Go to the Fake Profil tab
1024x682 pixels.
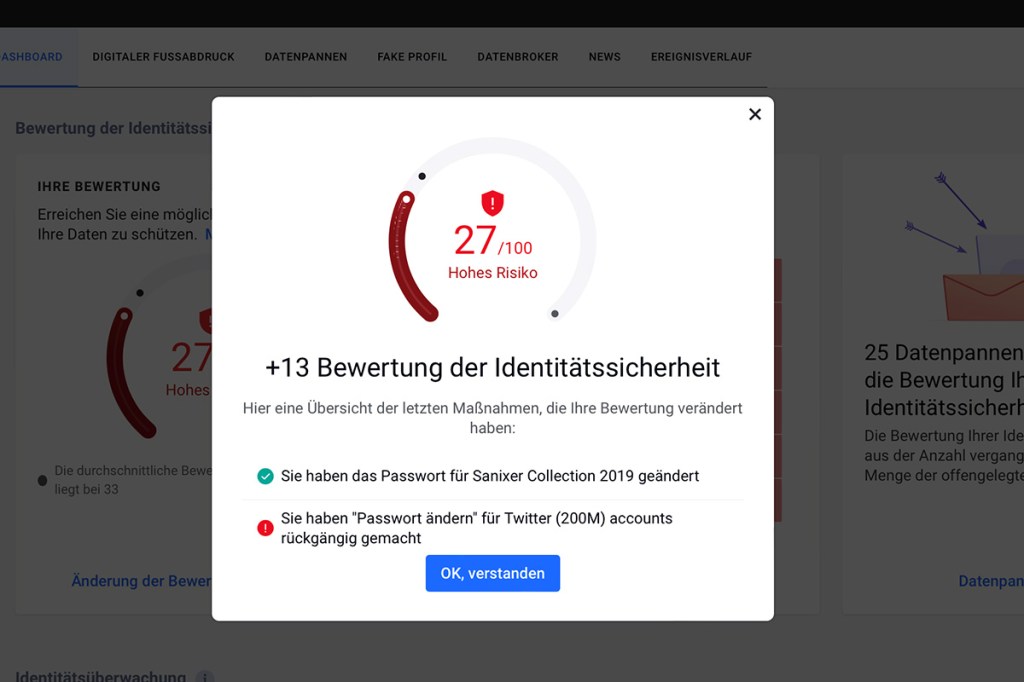coord(412,57)
